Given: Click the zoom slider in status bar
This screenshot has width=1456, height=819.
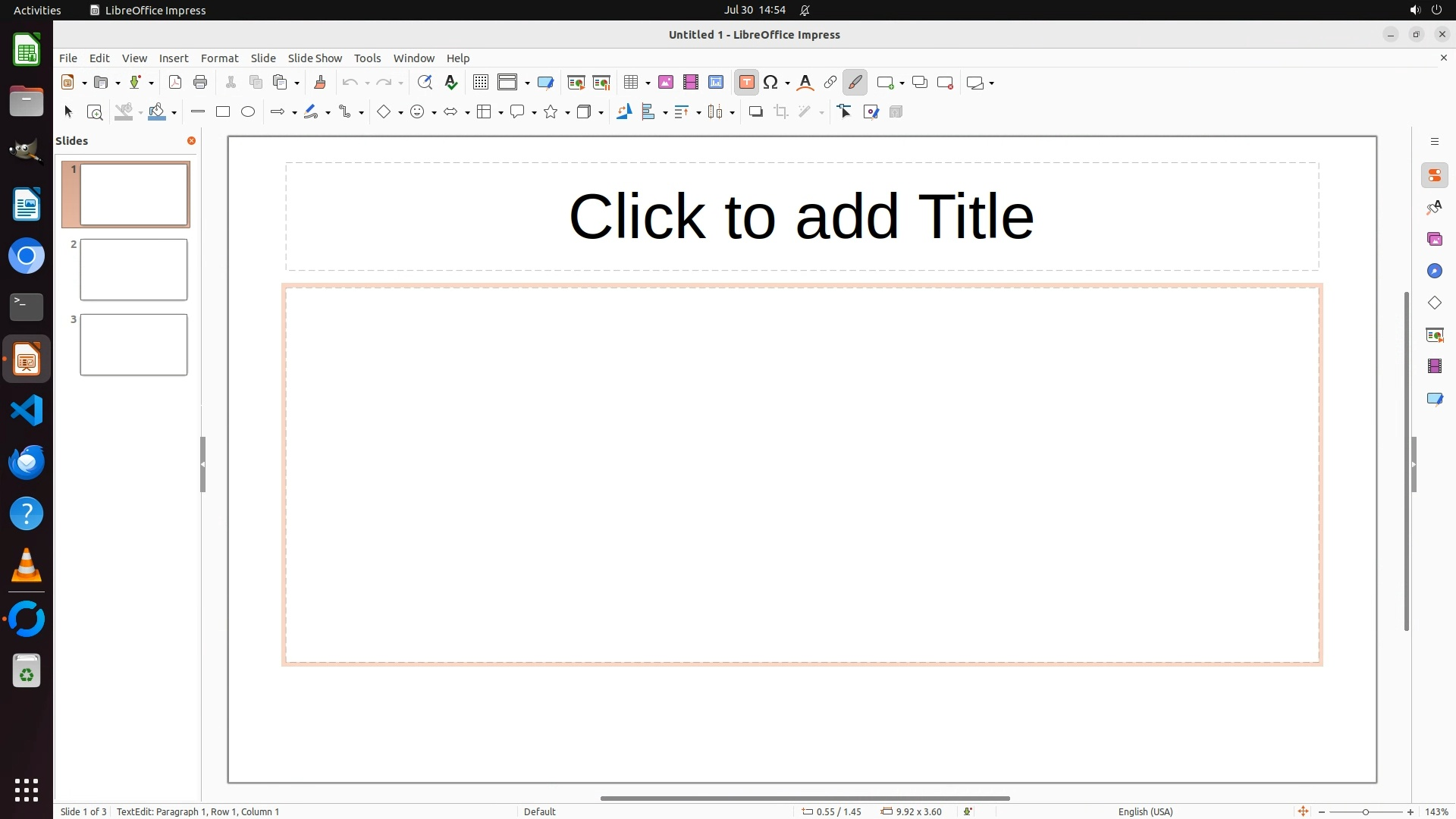Looking at the screenshot, I should (1365, 812).
